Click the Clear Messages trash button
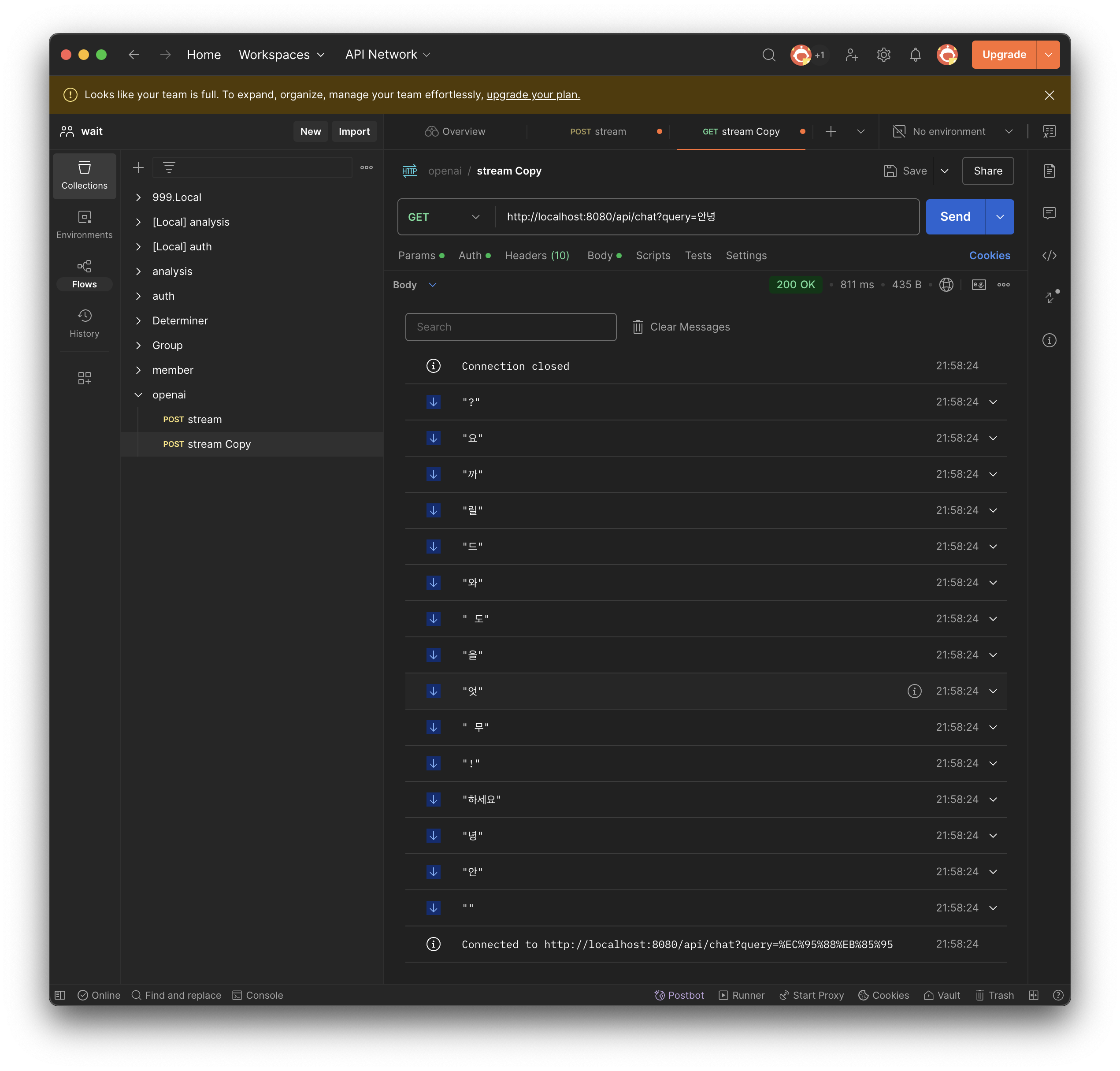Image resolution: width=1120 pixels, height=1071 pixels. tap(681, 327)
